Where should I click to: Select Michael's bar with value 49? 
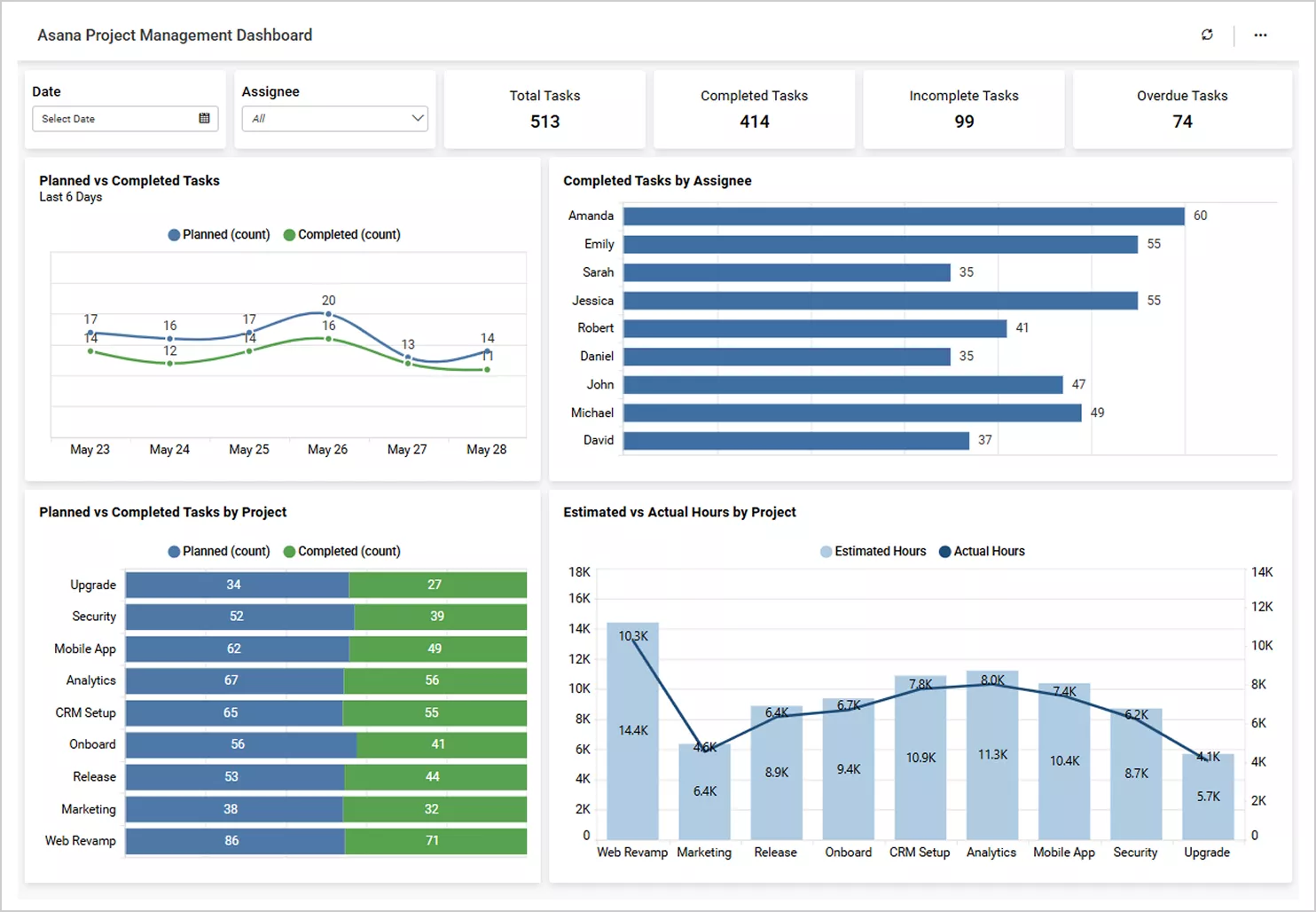852,413
